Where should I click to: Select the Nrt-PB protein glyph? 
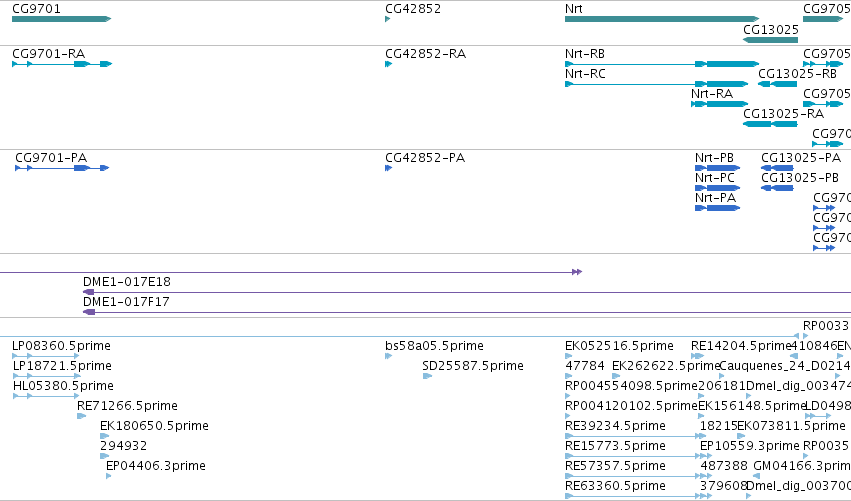coord(717,168)
